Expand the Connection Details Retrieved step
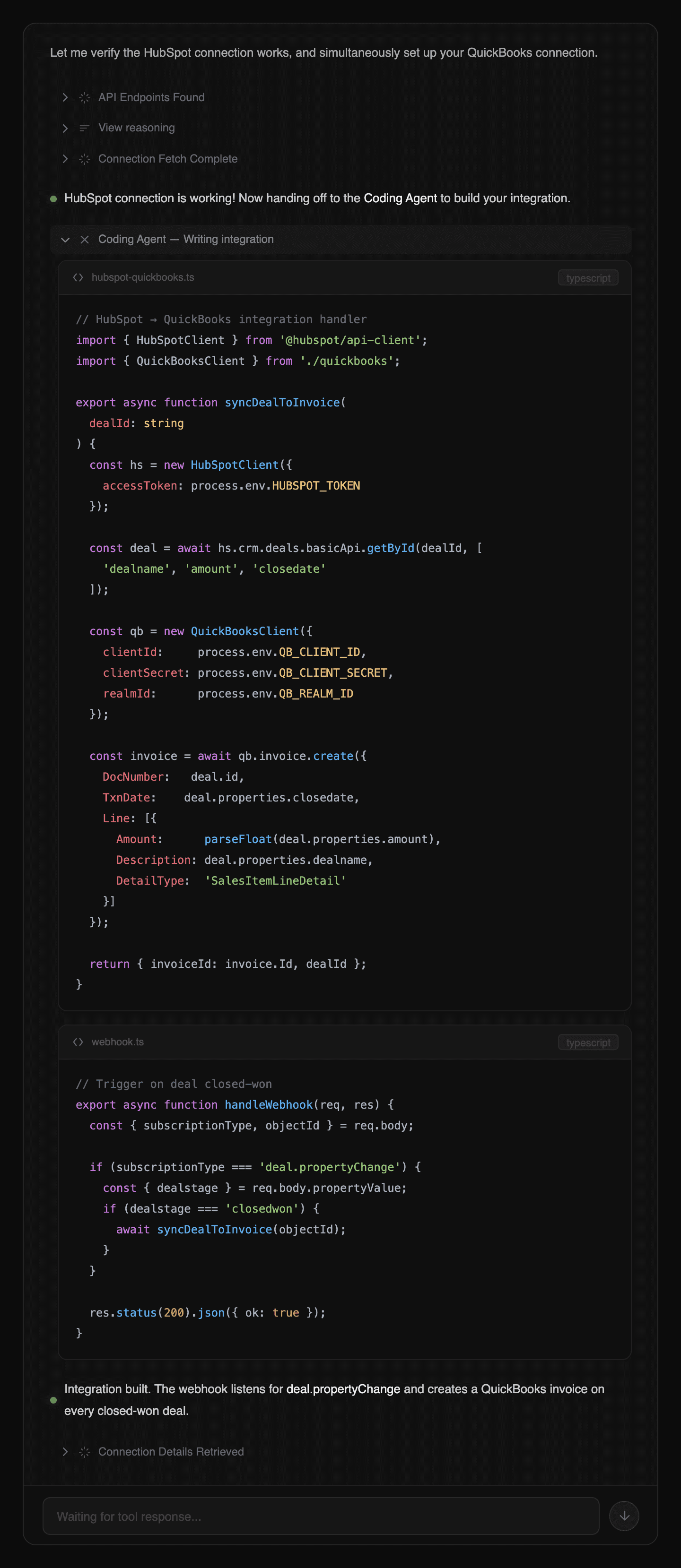 [x=65, y=1452]
